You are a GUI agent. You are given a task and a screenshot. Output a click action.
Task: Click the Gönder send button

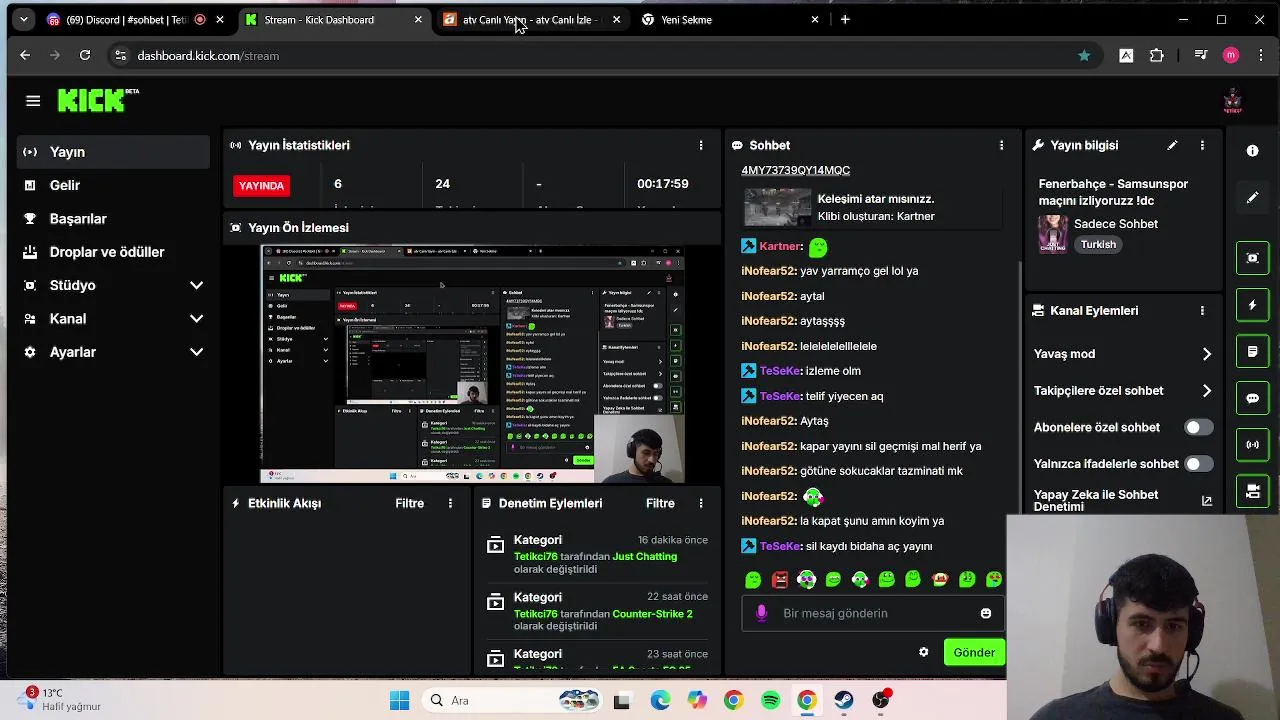click(974, 653)
